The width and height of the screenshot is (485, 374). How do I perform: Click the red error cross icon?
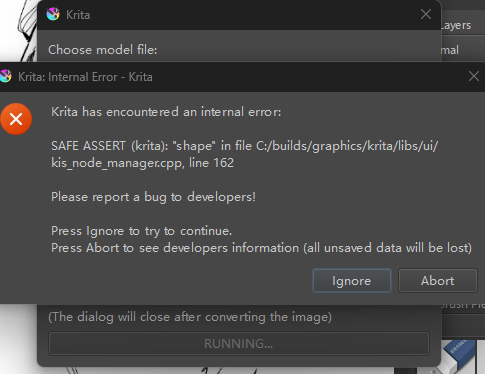16,119
